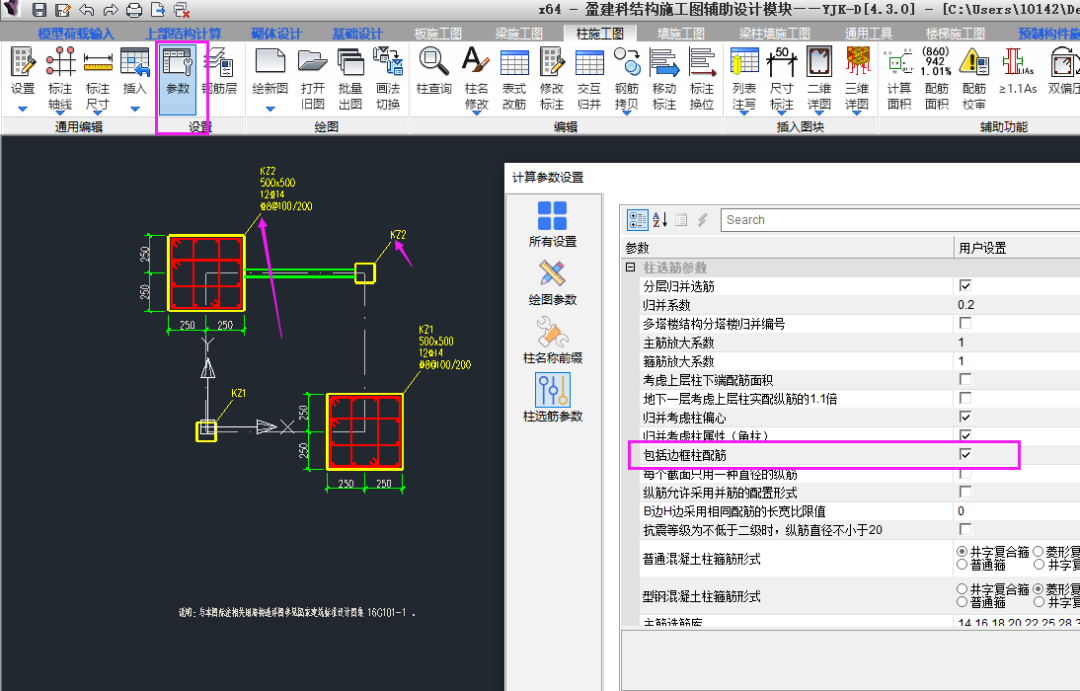The width and height of the screenshot is (1080, 691).
Task: Toggle 多塔楼结构分塔楼归并编号 checkbox
Action: click(x=965, y=323)
